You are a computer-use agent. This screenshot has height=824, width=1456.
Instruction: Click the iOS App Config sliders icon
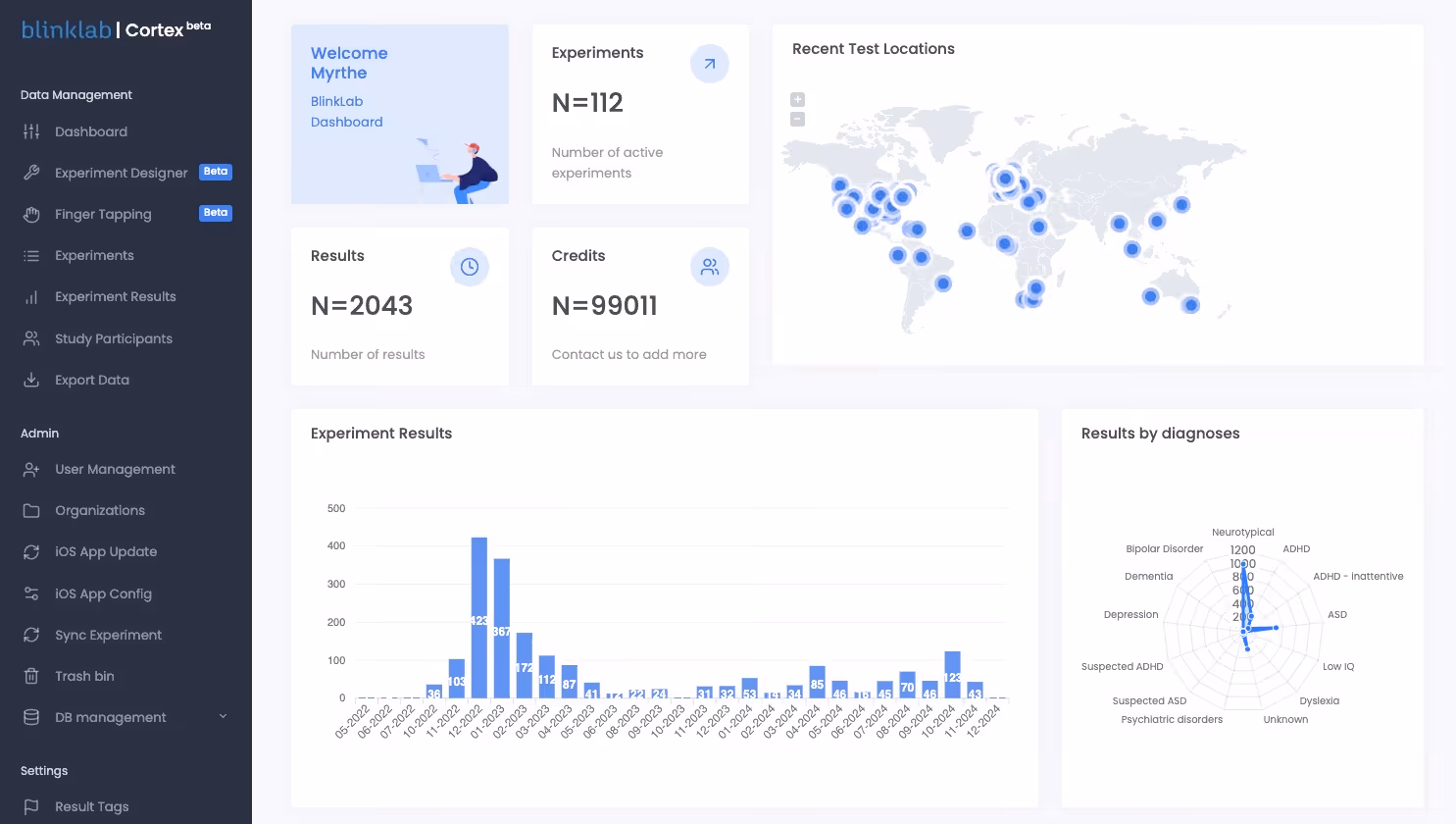31,593
